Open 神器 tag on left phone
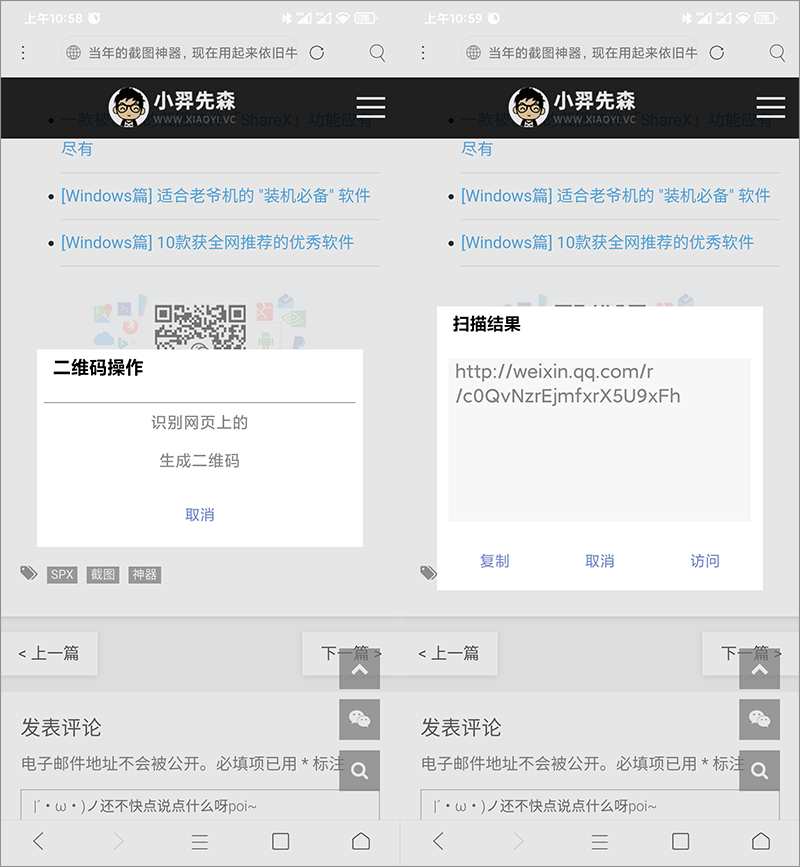 pos(144,574)
